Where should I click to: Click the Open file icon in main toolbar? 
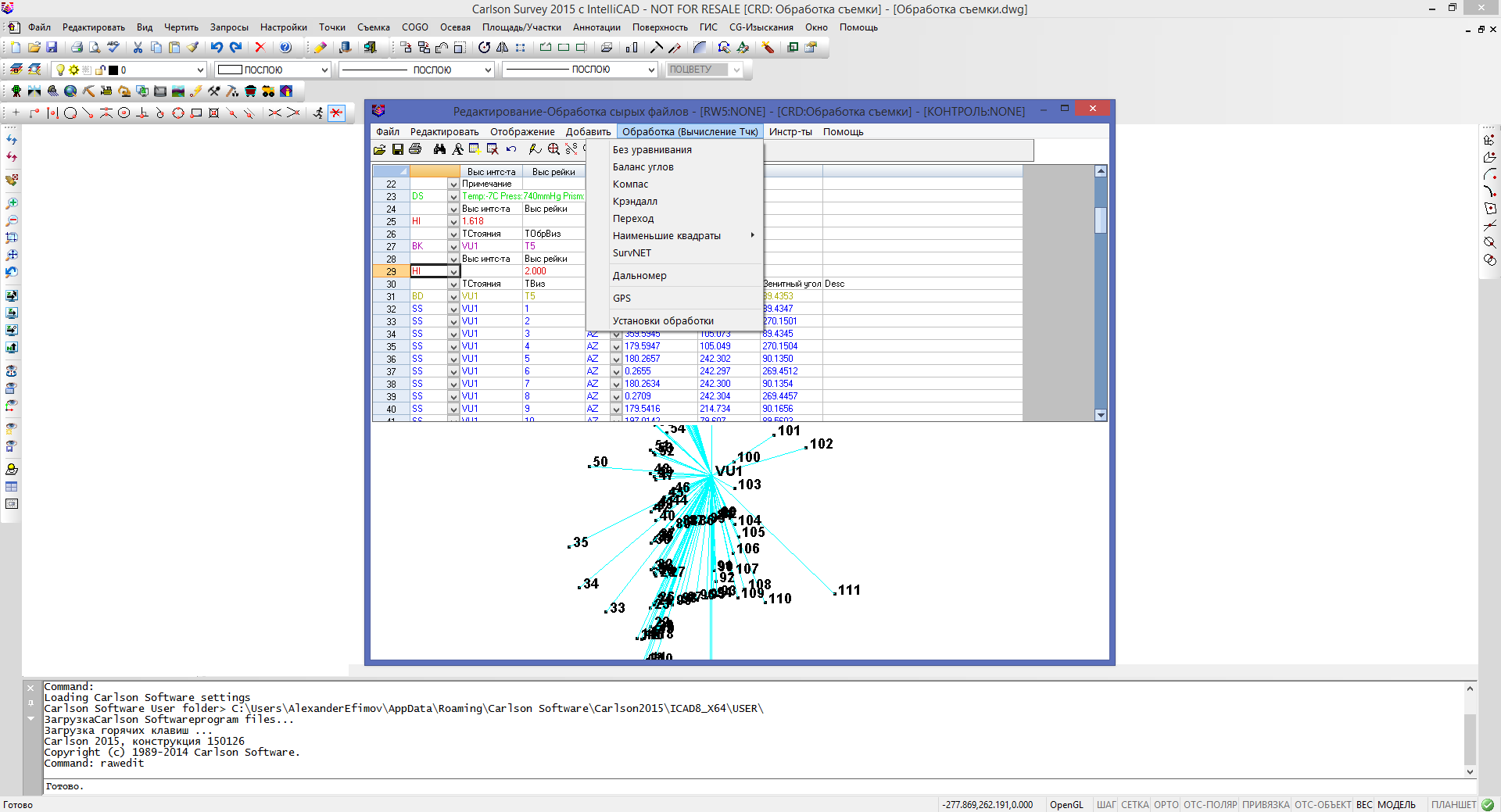point(34,48)
